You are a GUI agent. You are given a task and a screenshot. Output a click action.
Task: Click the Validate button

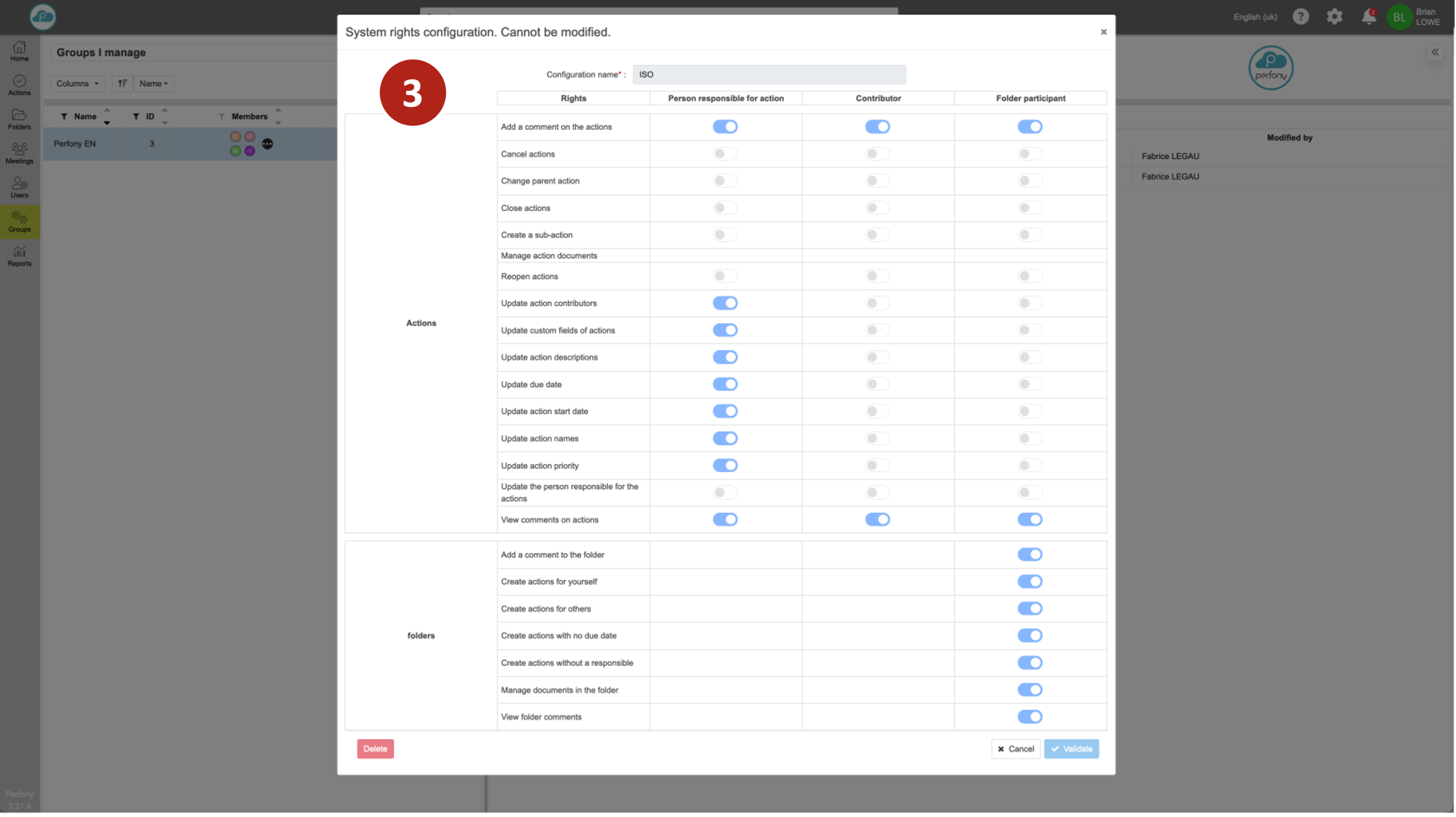pos(1071,749)
